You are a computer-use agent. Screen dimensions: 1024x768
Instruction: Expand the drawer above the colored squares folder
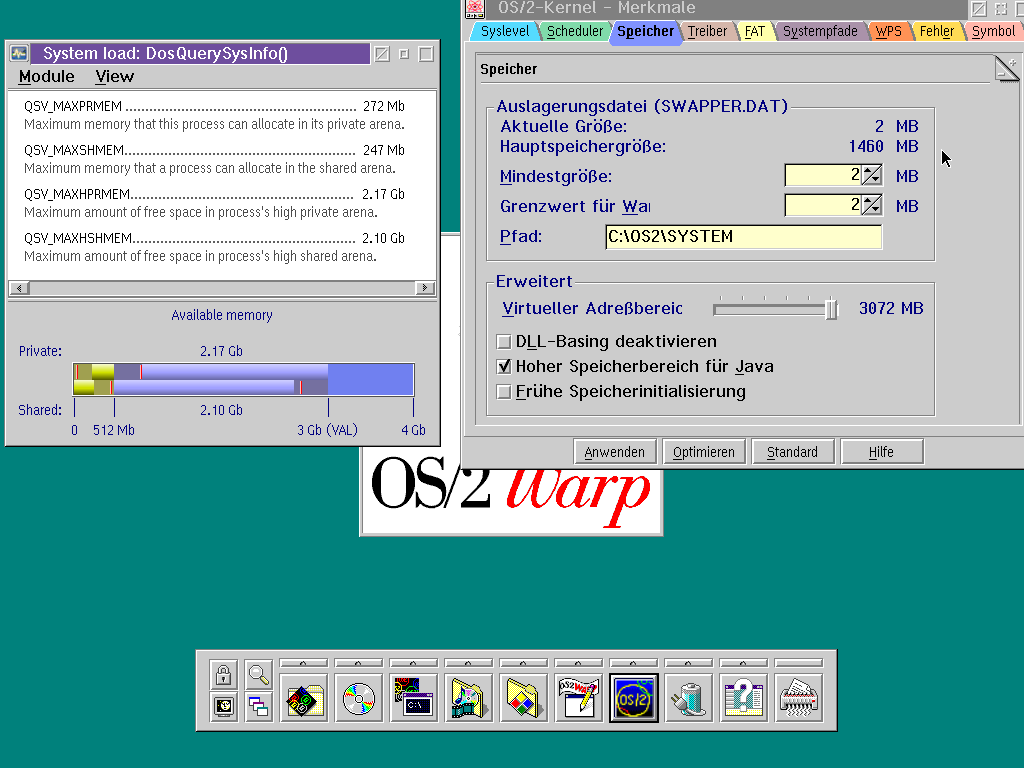(523, 663)
